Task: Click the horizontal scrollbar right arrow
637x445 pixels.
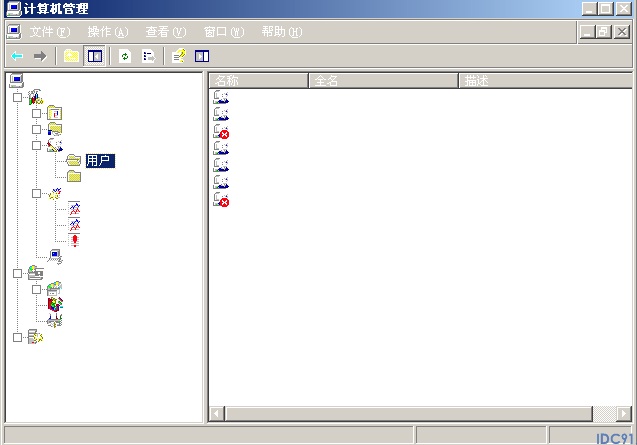Action: 624,414
